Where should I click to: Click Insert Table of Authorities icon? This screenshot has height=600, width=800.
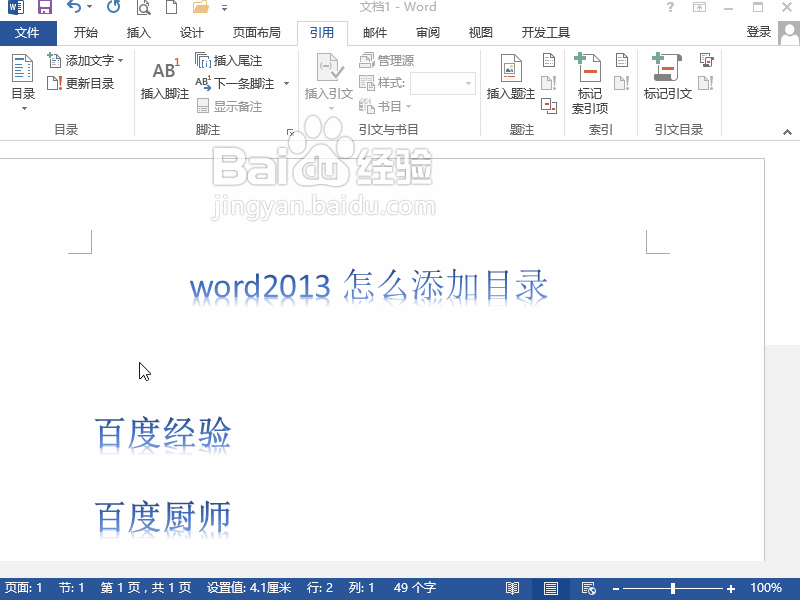tap(707, 60)
